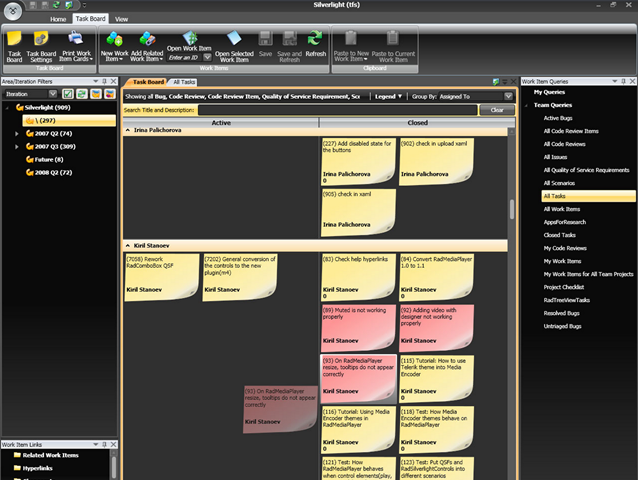The width and height of the screenshot is (638, 480).
Task: Expand the 2007 Q2 (74) iteration node
Action: point(17,133)
